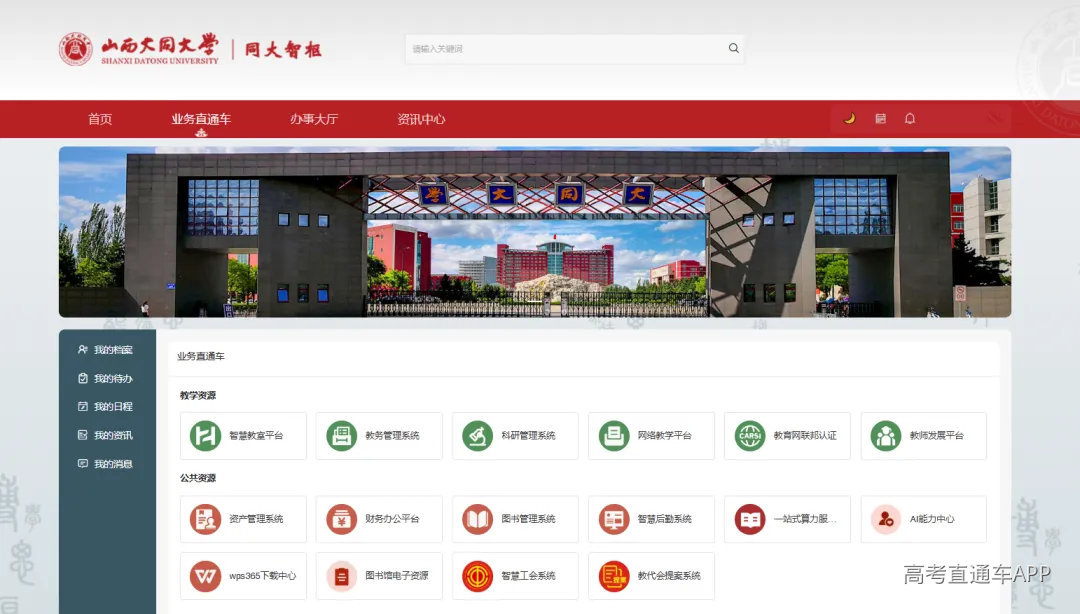The height and width of the screenshot is (614, 1080).
Task: Click the 业务直通车 panel title
Action: click(200, 356)
